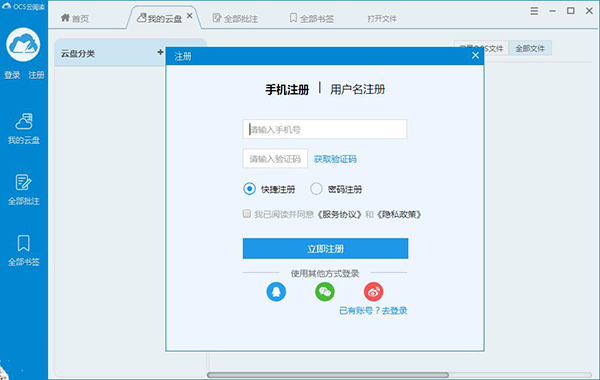This screenshot has width=600, height=380.
Task: Focus the 请输入验证码 input field
Action: 275,158
